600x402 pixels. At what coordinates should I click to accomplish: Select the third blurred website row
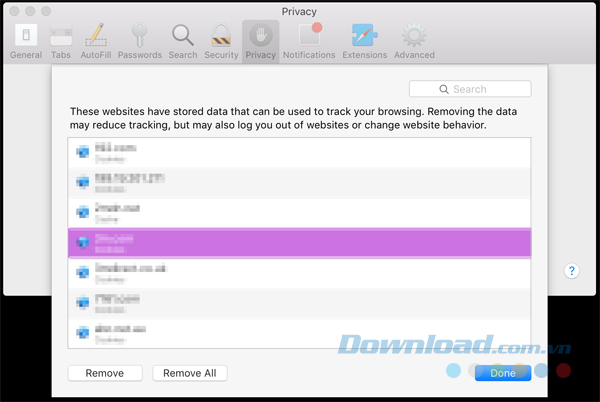click(299, 213)
